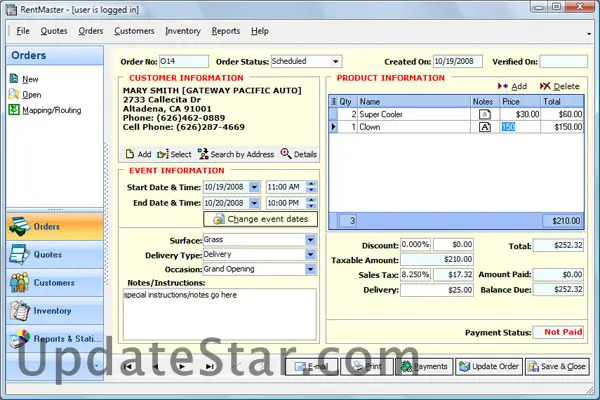
Task: Click the New order icon in sidebar
Action: click(13, 79)
